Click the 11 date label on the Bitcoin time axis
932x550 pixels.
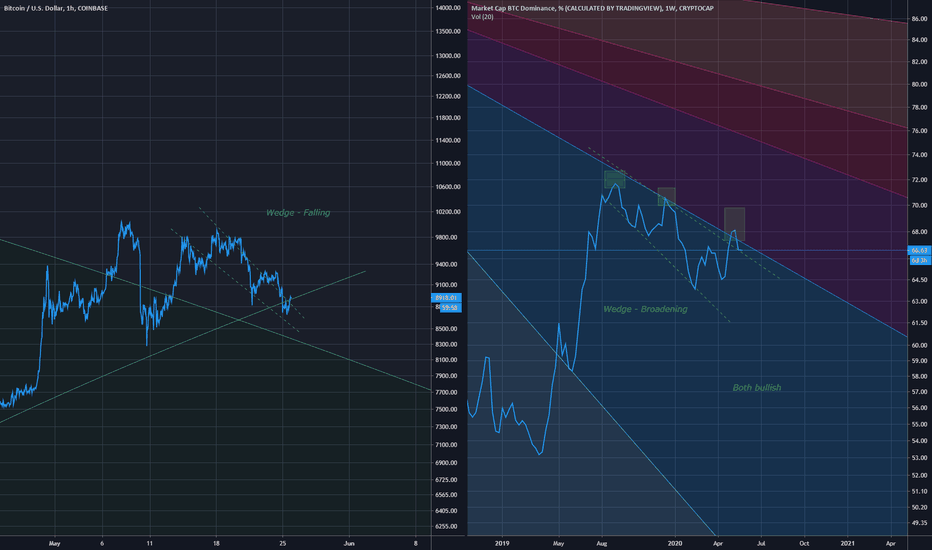(x=150, y=543)
